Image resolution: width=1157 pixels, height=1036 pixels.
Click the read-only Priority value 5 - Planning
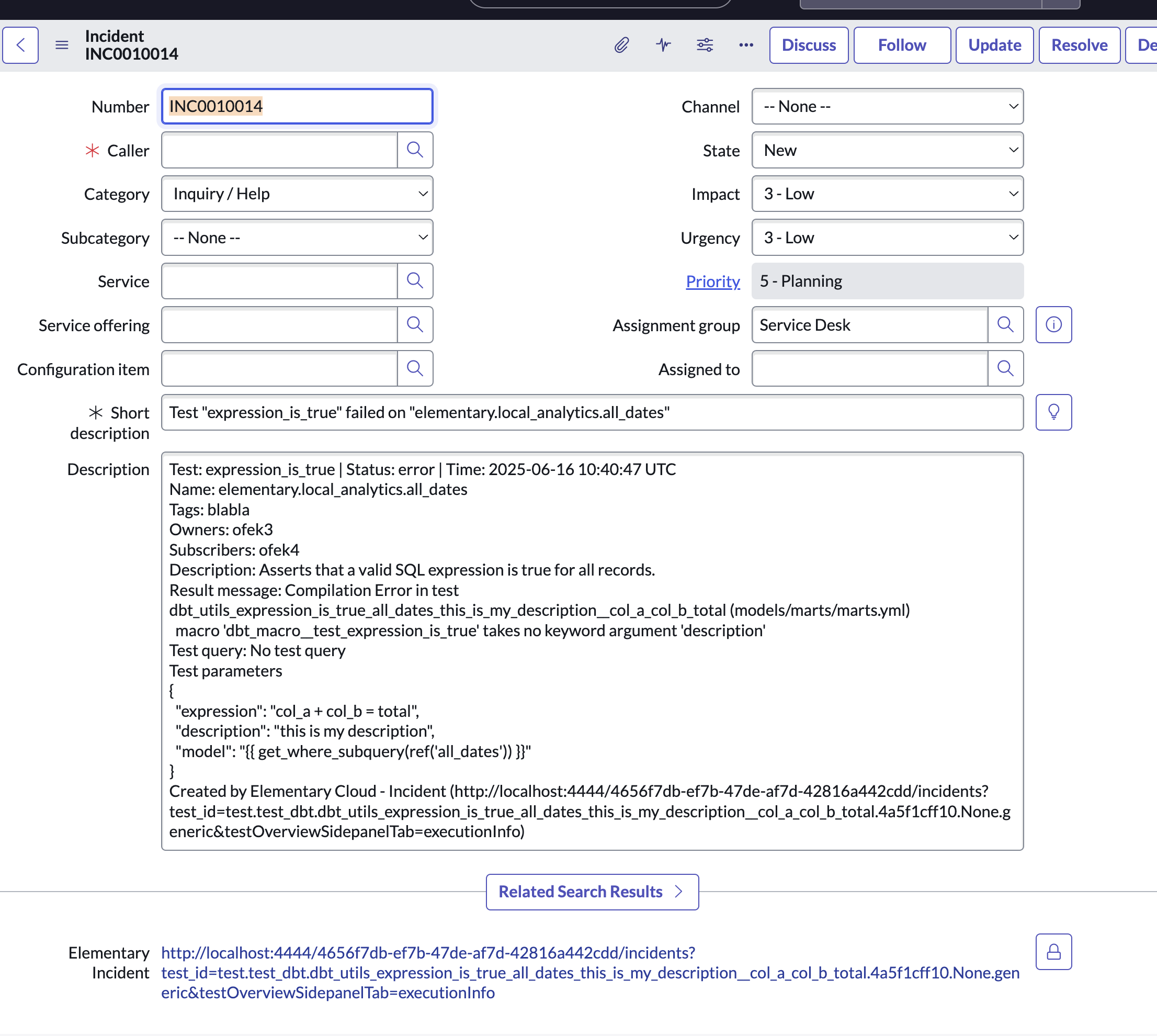[x=888, y=281]
